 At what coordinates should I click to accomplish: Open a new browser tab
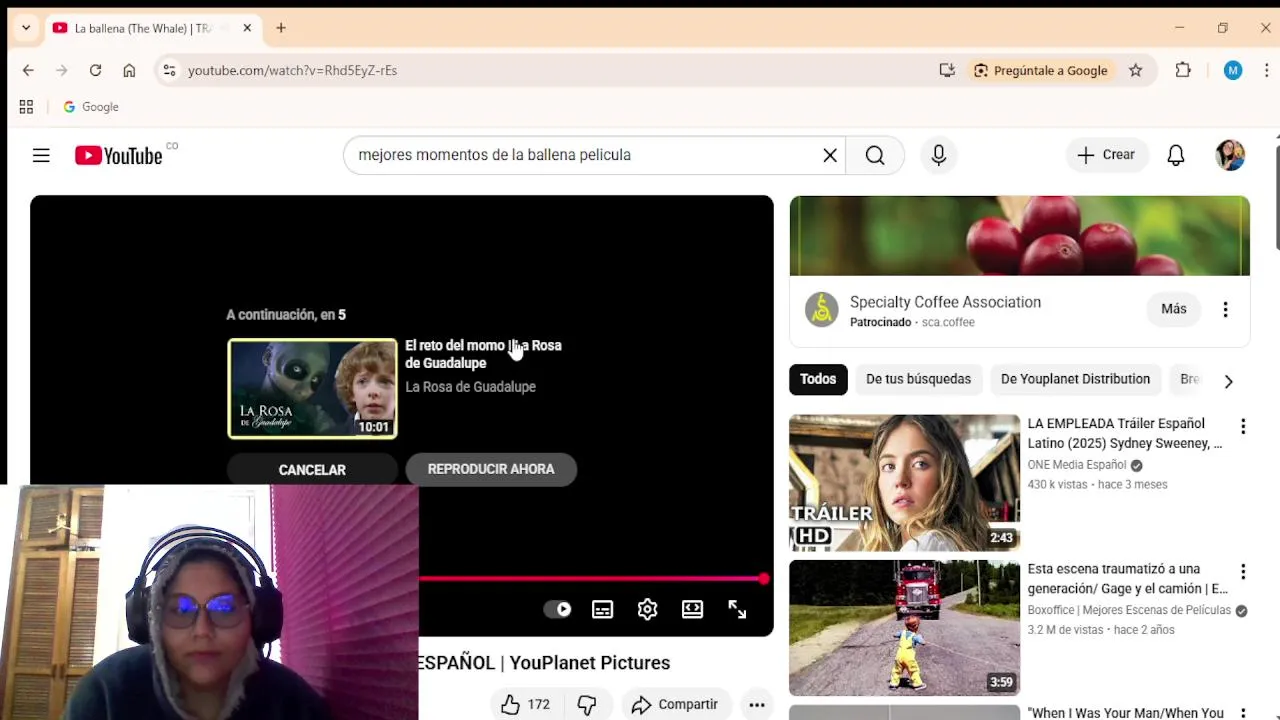(x=281, y=28)
